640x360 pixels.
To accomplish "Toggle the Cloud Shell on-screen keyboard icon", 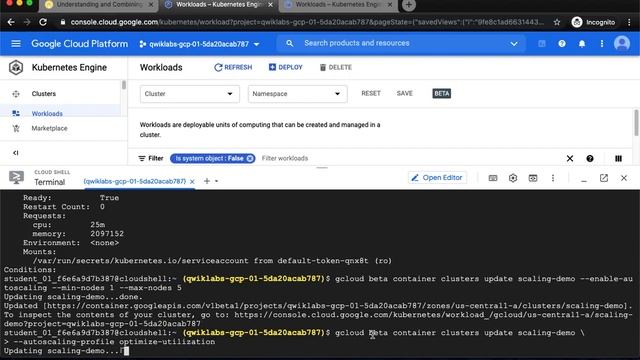I will (493, 178).
